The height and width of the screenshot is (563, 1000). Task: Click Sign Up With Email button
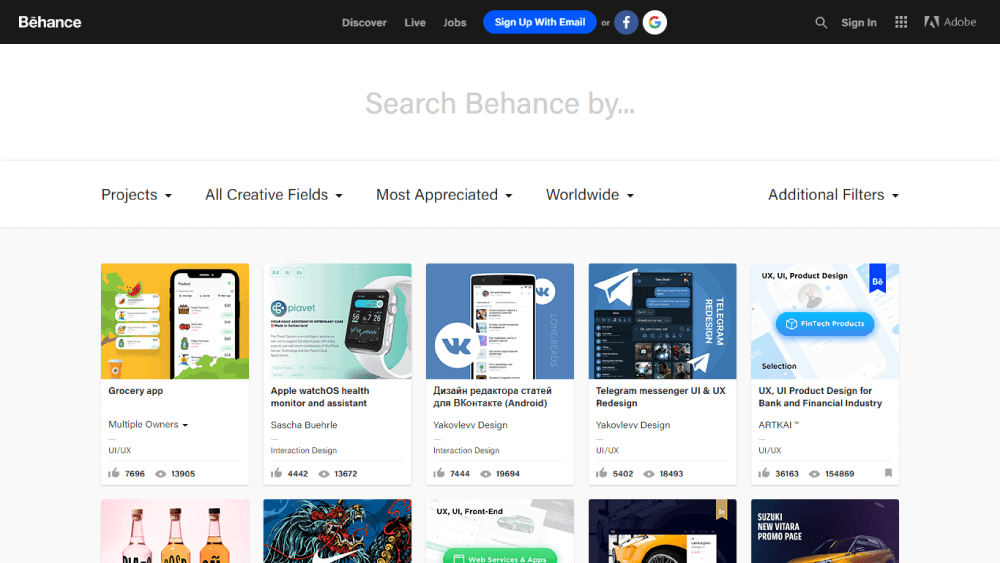tap(540, 22)
